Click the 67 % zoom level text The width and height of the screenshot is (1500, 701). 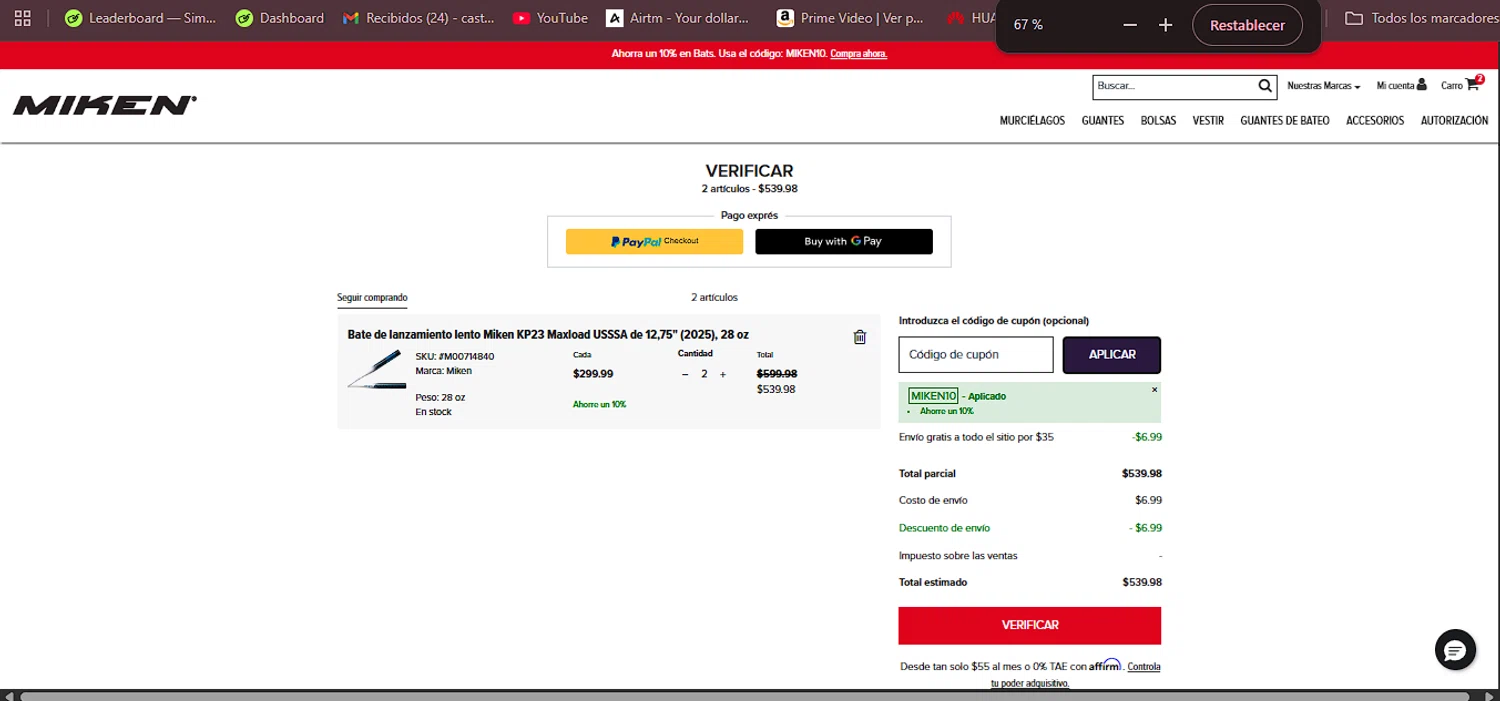point(1028,25)
